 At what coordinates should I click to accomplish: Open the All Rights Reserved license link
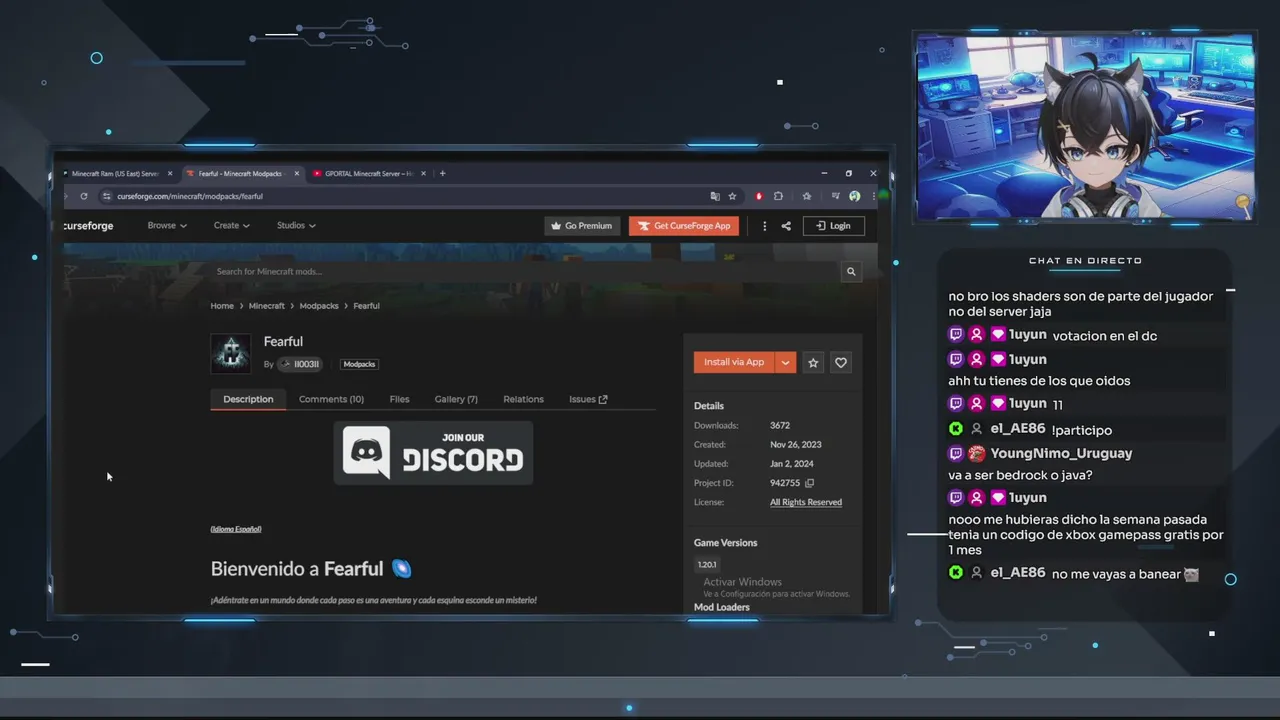click(806, 502)
